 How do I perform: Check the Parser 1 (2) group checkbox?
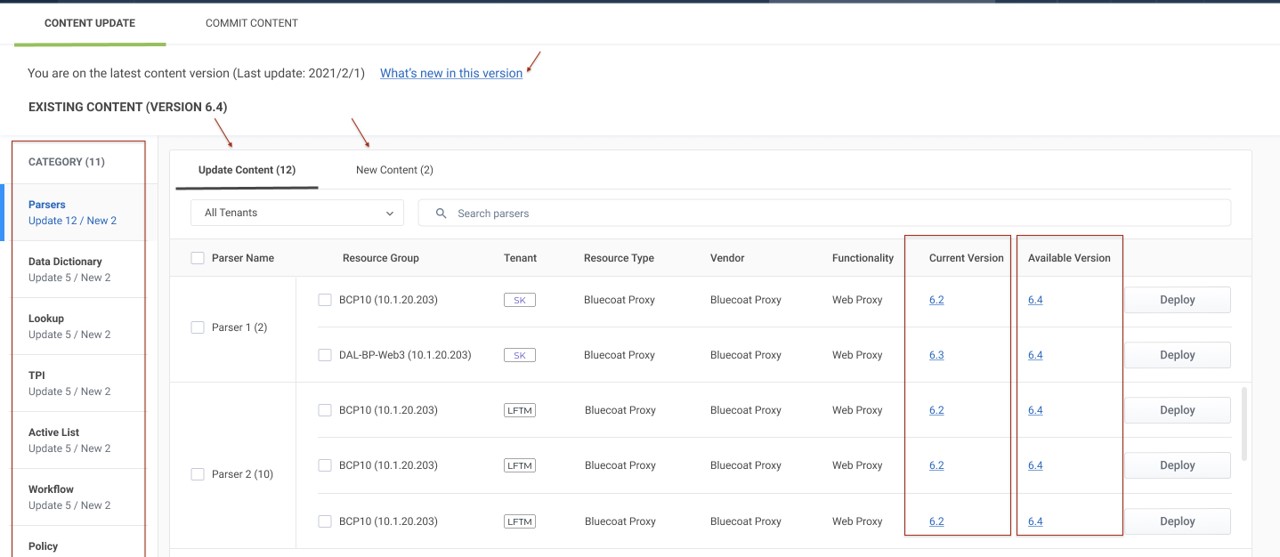[198, 327]
